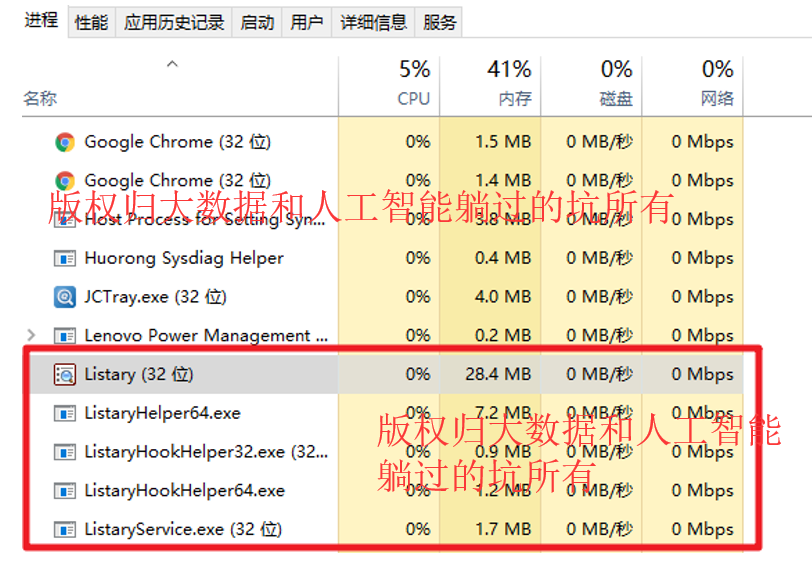Sort by the CPU column header
Viewport: 812px width, 565px height.
click(x=389, y=85)
